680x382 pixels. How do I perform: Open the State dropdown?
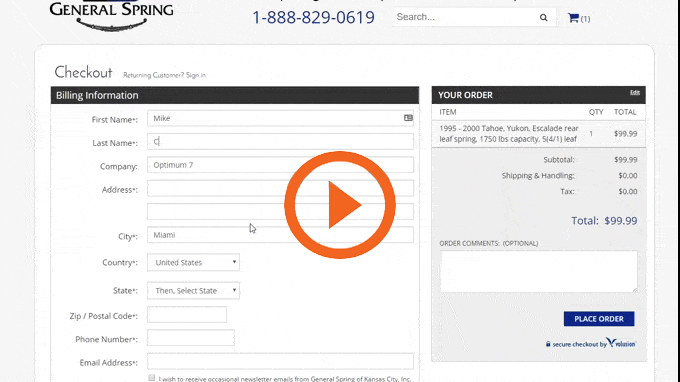(x=193, y=291)
